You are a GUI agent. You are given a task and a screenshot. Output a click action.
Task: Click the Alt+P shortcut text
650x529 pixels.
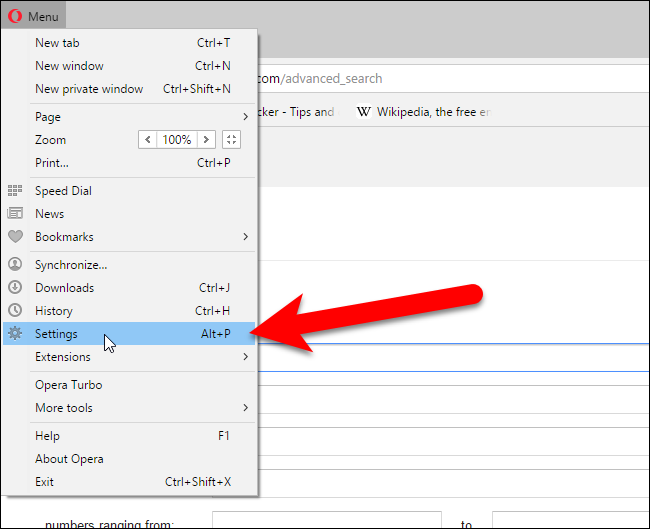tap(216, 334)
